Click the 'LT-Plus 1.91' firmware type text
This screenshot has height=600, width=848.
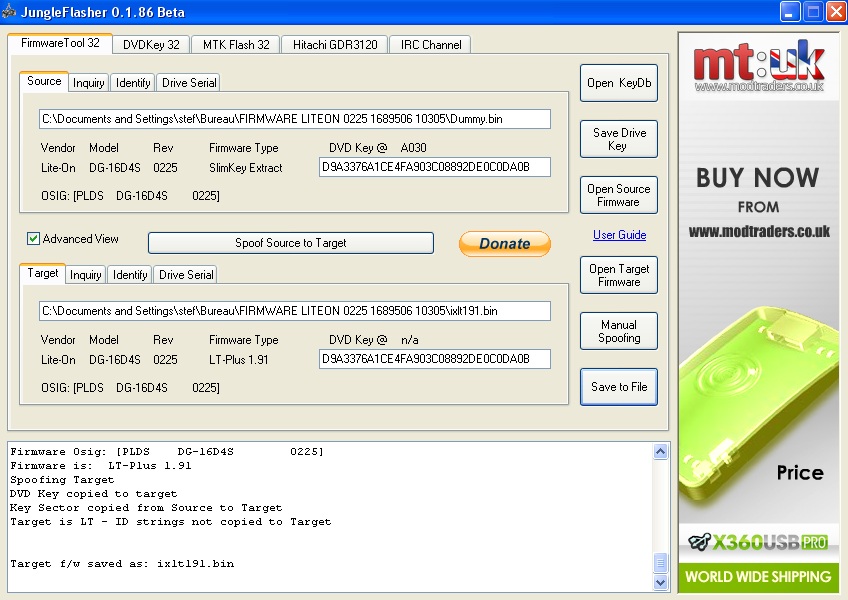pos(238,360)
